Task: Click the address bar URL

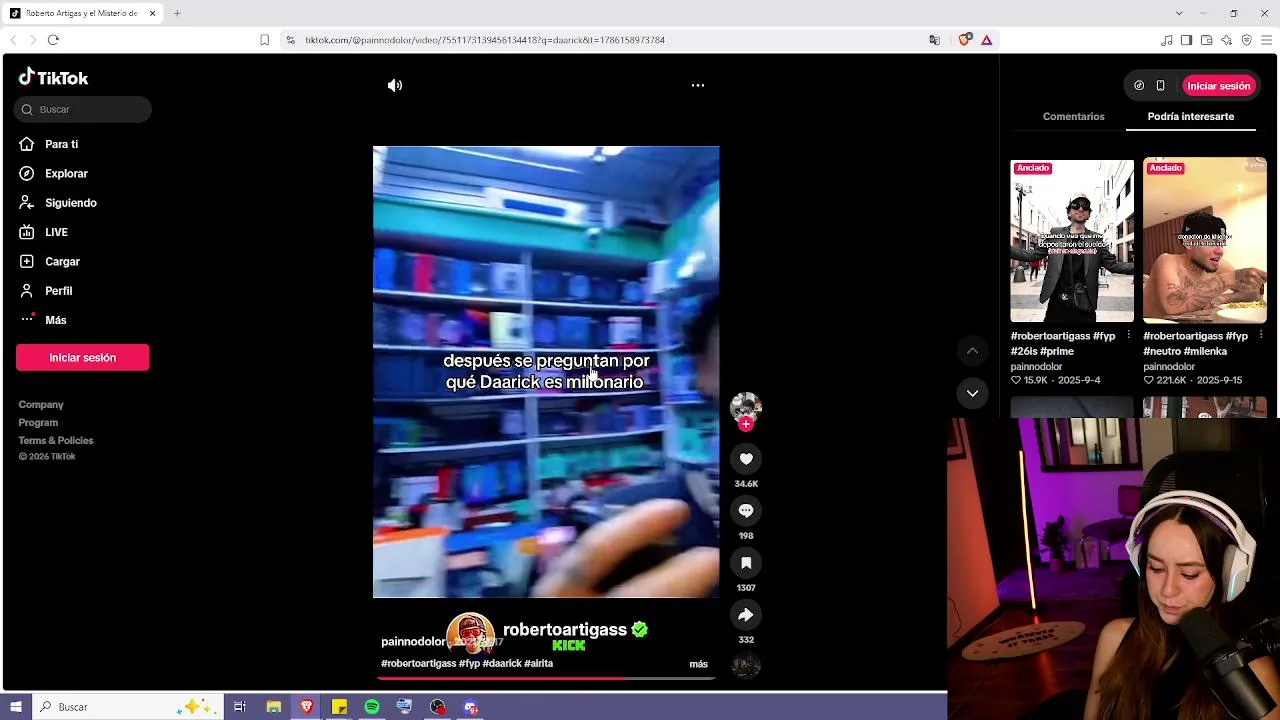Action: click(x=485, y=40)
